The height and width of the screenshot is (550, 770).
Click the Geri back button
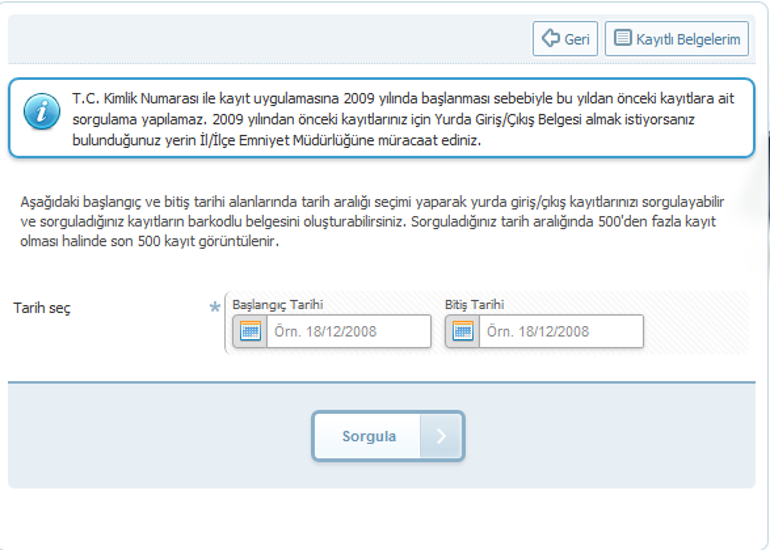(x=565, y=39)
